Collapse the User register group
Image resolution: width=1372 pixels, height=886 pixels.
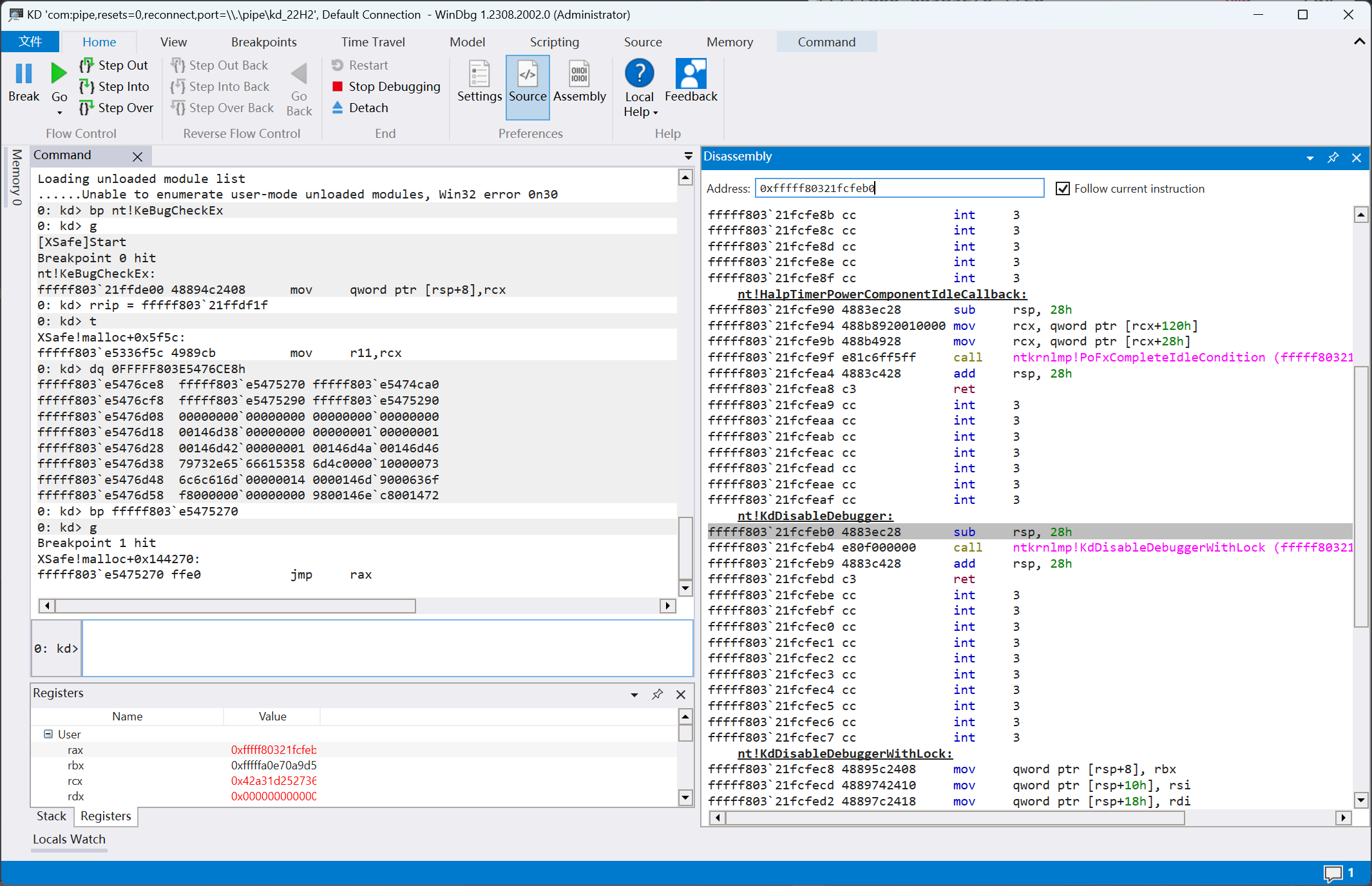point(48,734)
